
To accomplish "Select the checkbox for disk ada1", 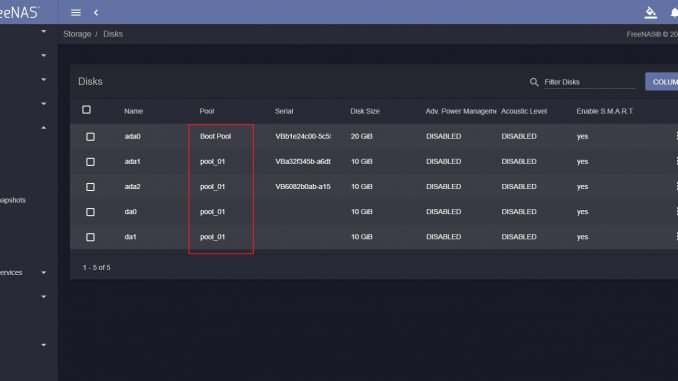I will tap(90, 162).
